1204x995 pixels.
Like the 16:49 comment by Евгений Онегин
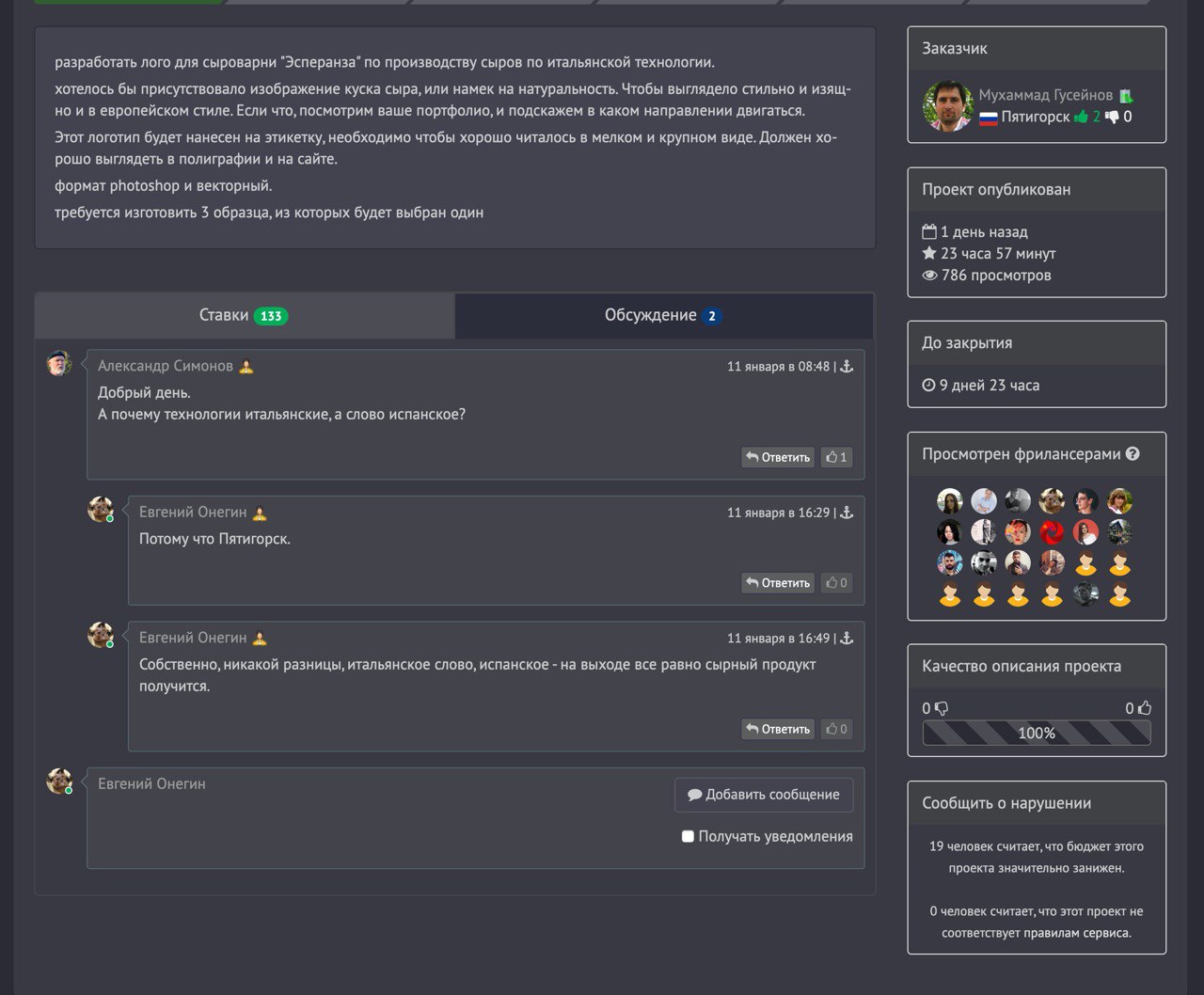coord(836,729)
